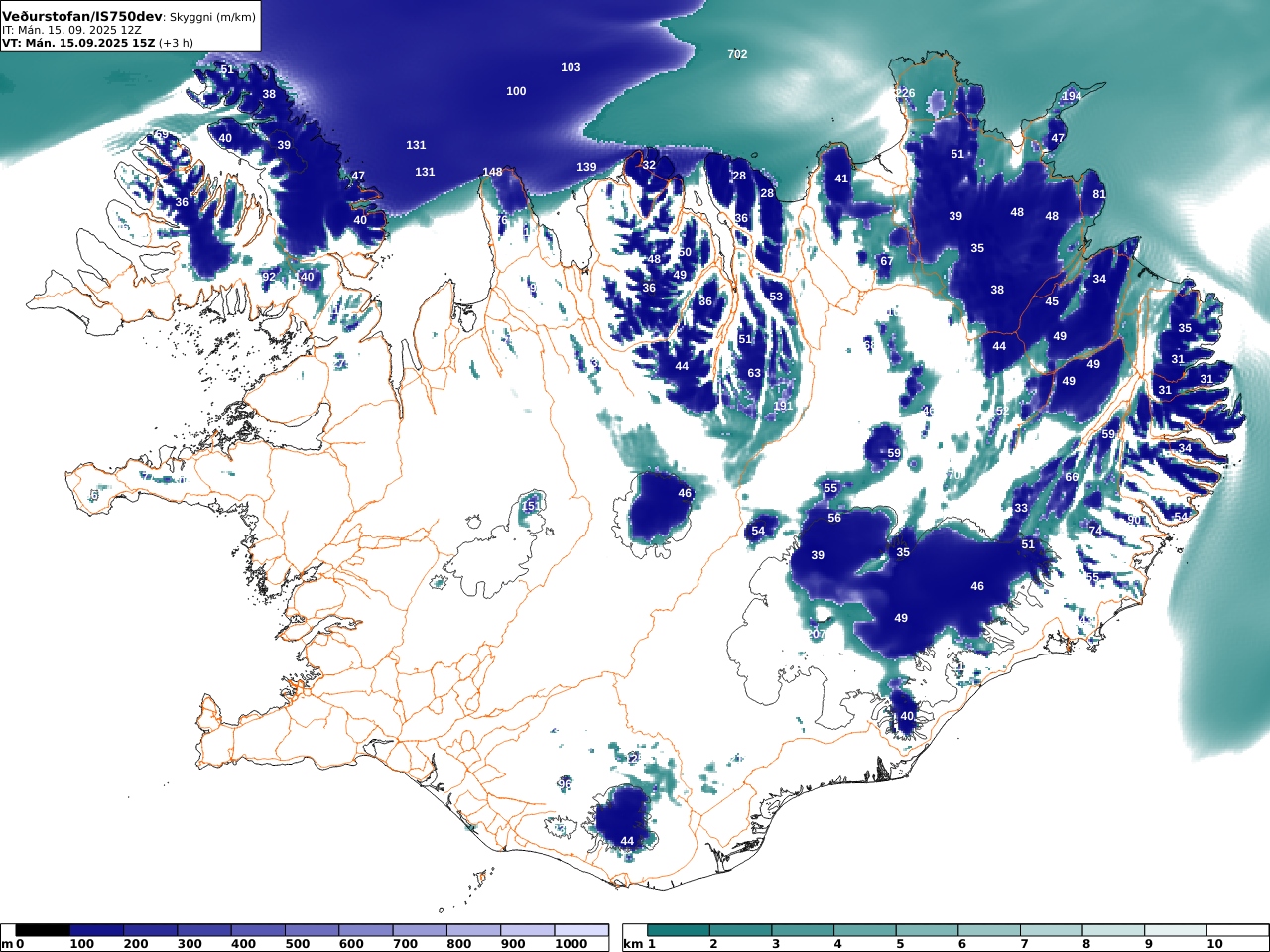Click the (+3 h) forecast offset text
The height and width of the screenshot is (952, 1270).
[x=176, y=43]
